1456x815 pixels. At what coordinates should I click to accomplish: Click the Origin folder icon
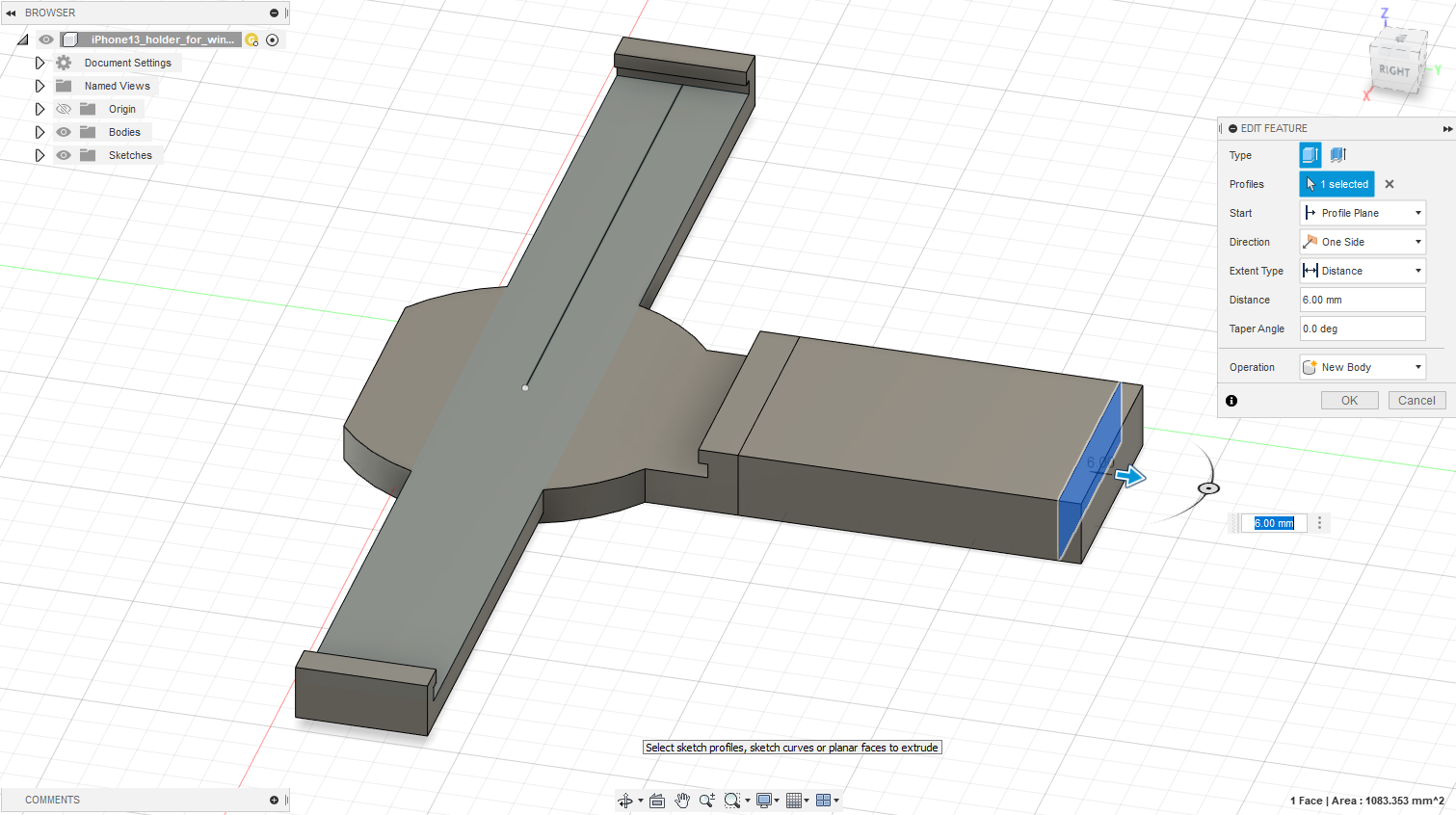tap(88, 109)
